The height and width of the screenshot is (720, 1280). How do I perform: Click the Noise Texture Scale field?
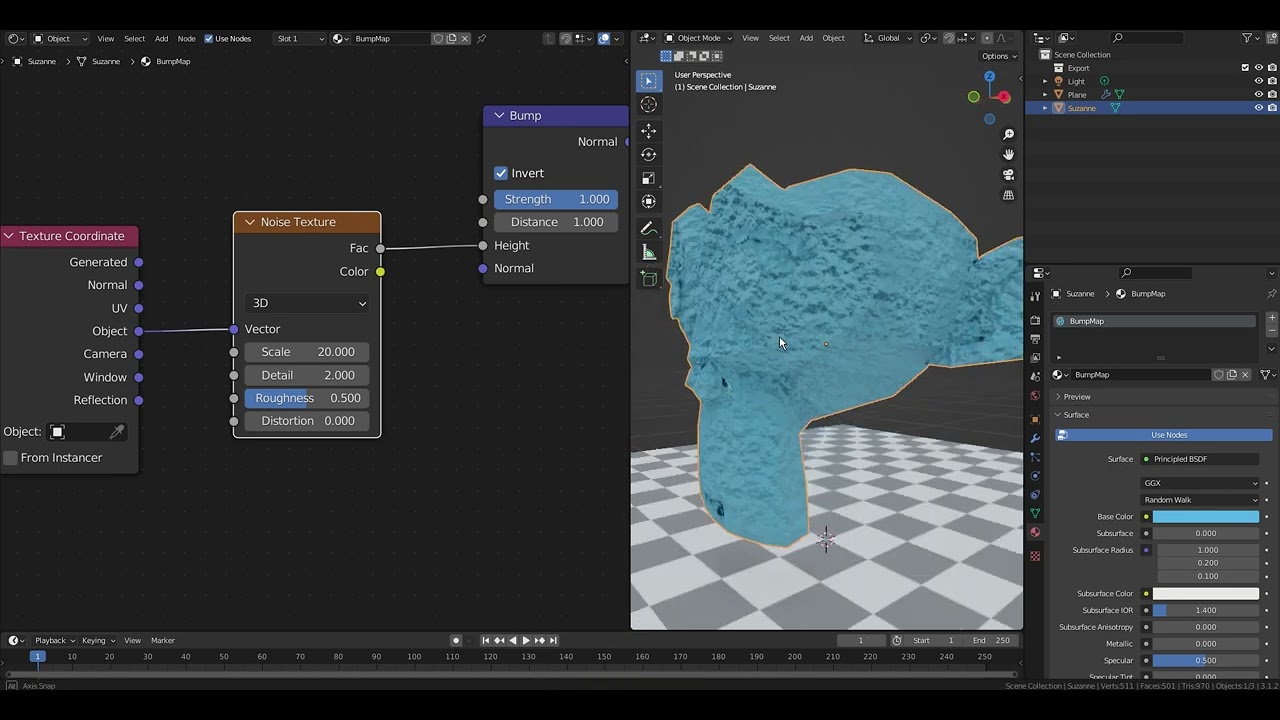tap(307, 352)
